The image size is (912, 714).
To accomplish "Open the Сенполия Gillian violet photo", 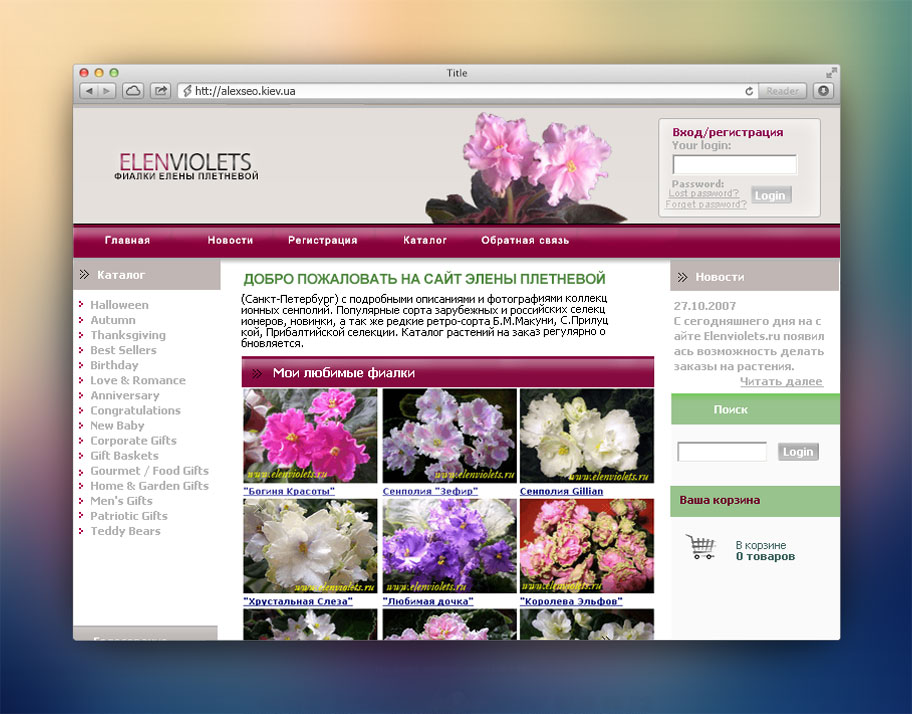I will 587,436.
